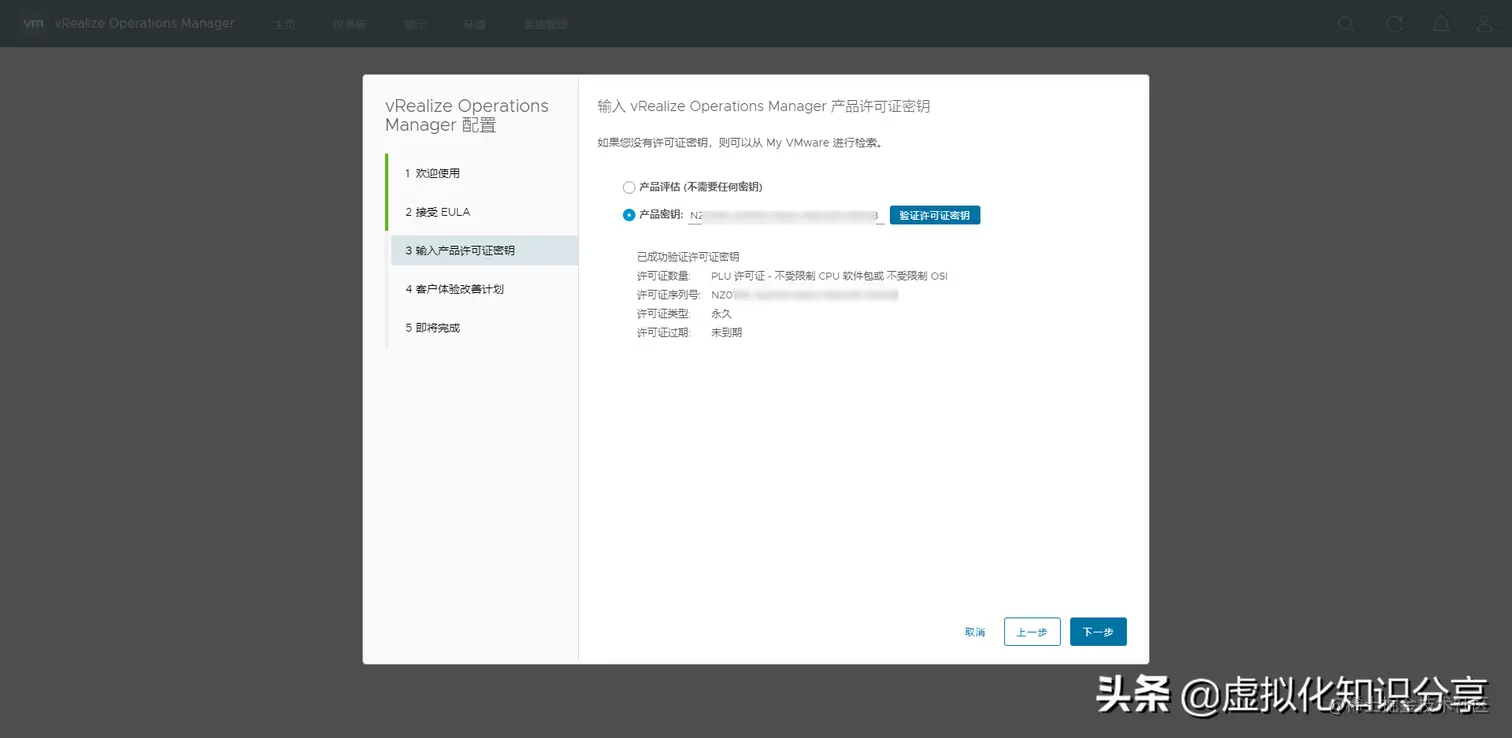The width and height of the screenshot is (1512, 738).
Task: Click the 上一步 button to go back
Action: (x=1031, y=631)
